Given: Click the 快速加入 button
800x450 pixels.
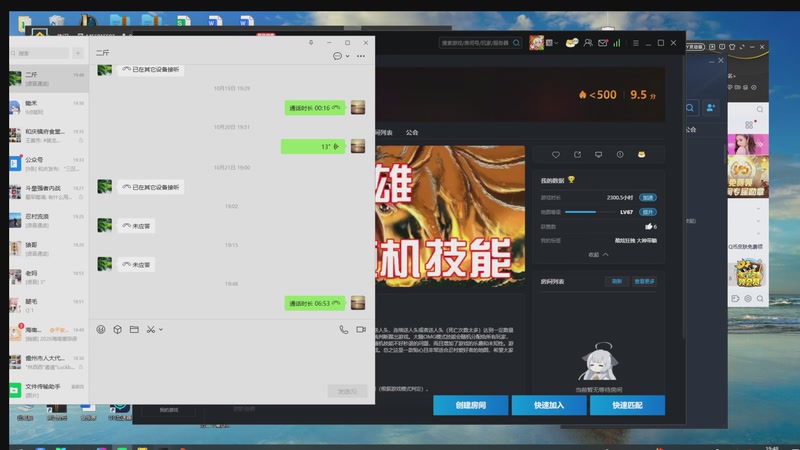Looking at the screenshot, I should coord(549,405).
